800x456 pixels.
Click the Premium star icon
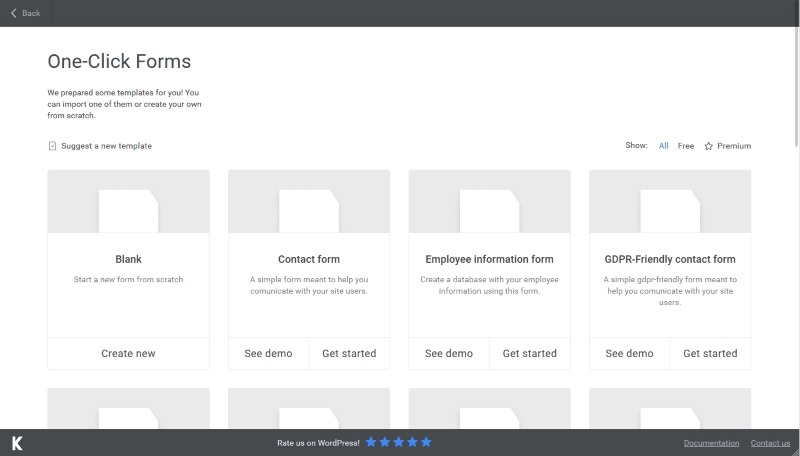pos(708,146)
